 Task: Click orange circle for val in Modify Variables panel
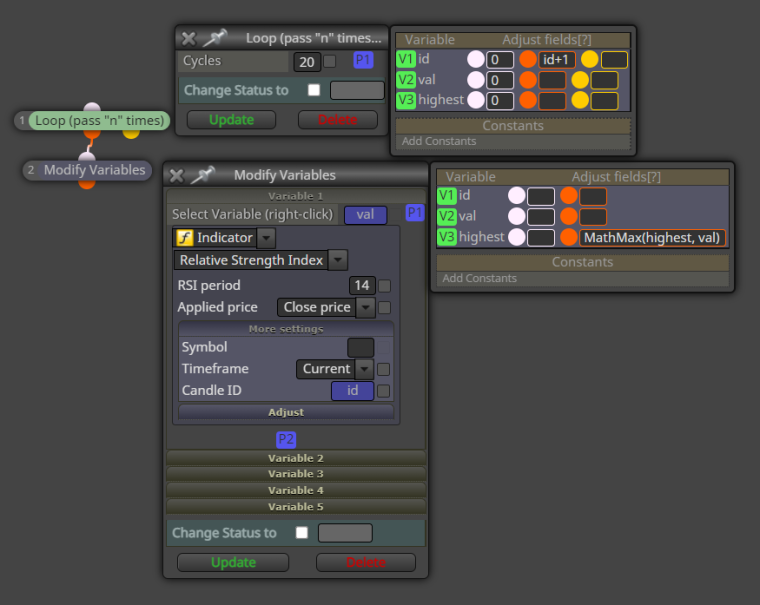point(569,217)
